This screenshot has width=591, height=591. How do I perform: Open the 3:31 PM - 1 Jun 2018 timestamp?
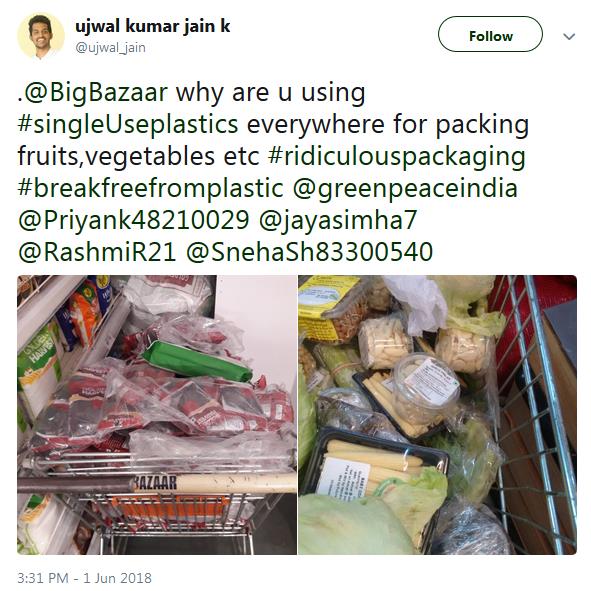(84, 578)
